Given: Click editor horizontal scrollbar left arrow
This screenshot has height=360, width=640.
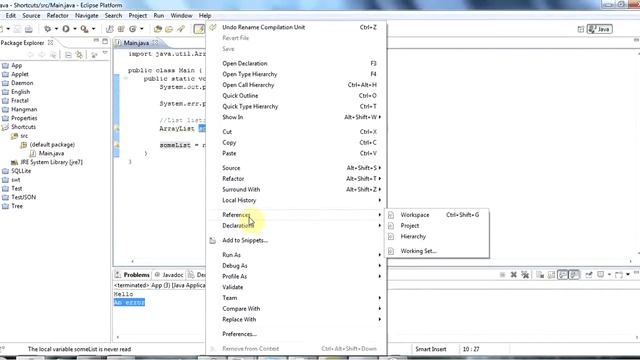Looking at the screenshot, I should click(x=132, y=261).
